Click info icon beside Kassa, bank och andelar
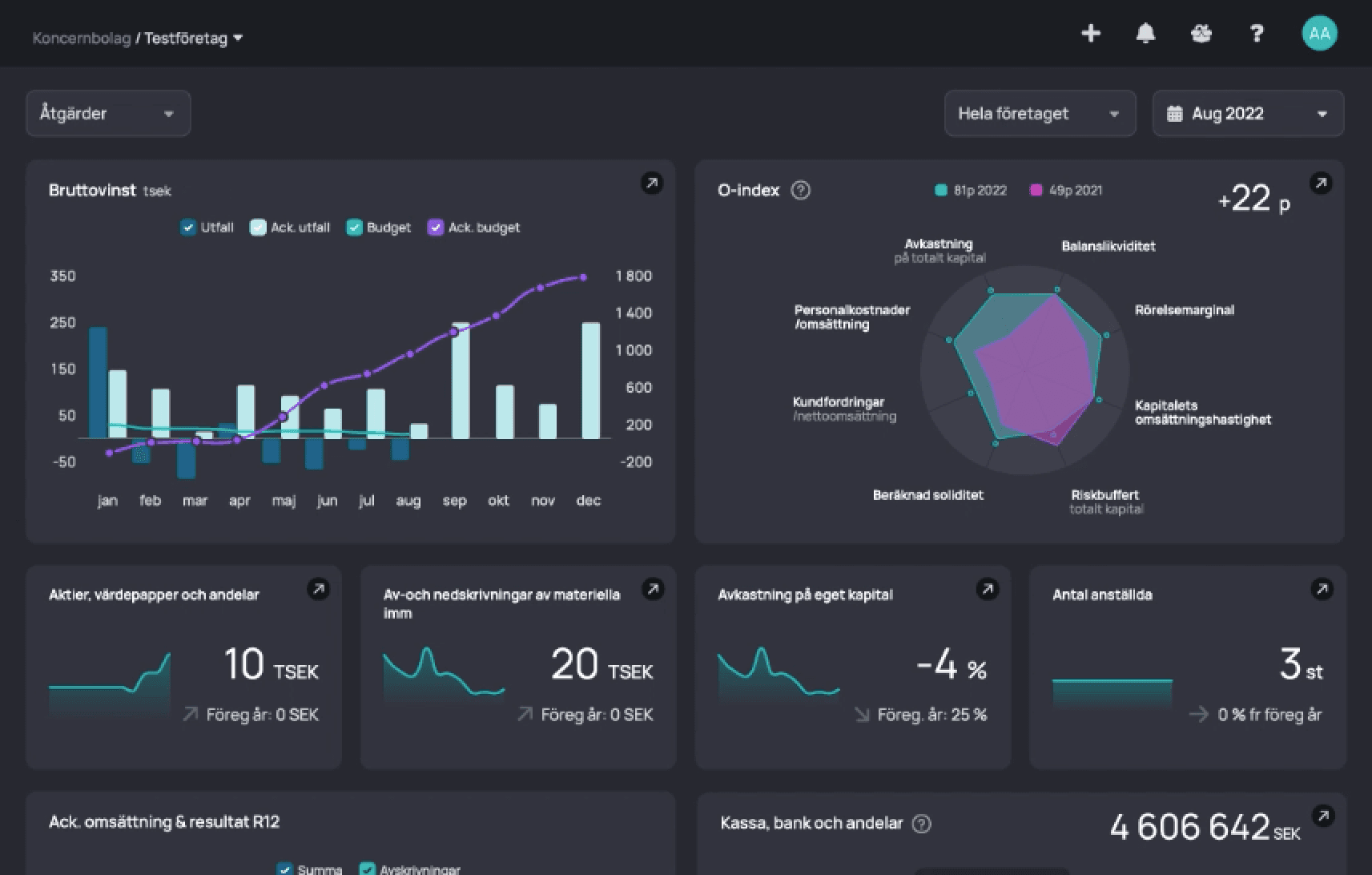The image size is (1372, 875). pyautogui.click(x=922, y=824)
